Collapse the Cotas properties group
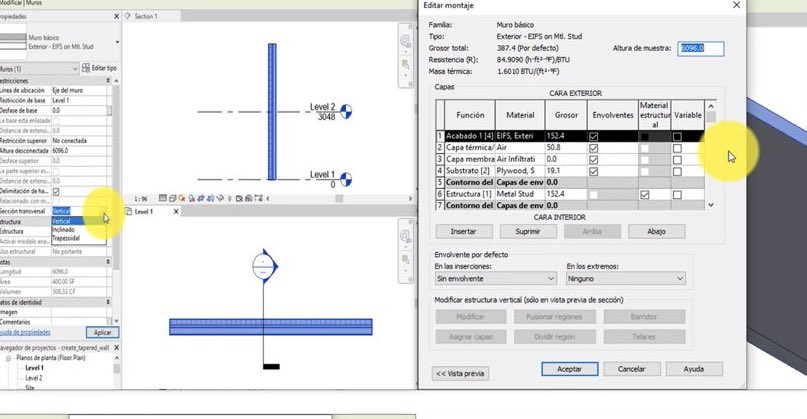This screenshot has width=807, height=419. 108,261
